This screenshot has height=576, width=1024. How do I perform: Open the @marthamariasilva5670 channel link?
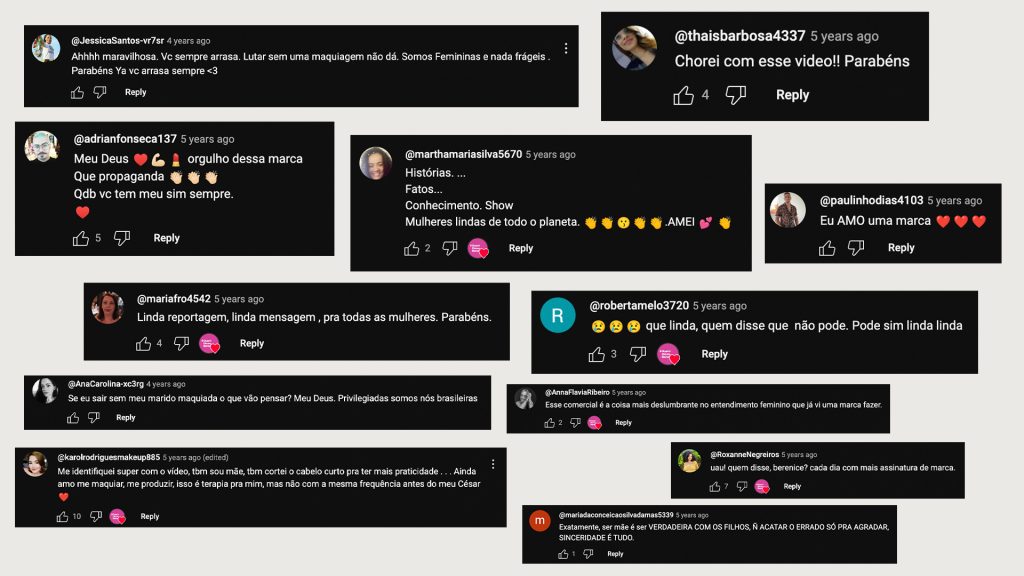tap(463, 154)
